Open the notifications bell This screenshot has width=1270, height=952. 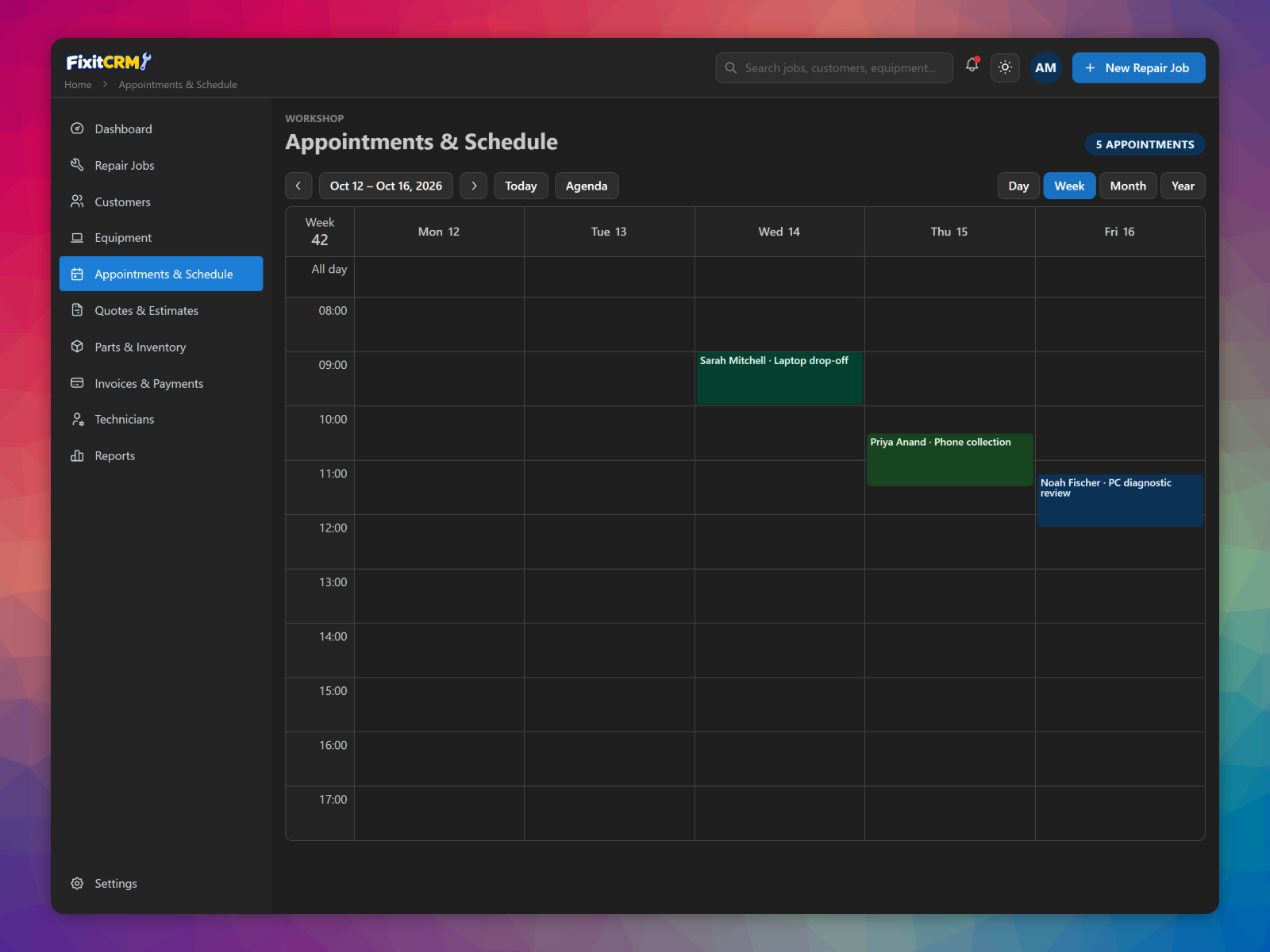point(972,67)
